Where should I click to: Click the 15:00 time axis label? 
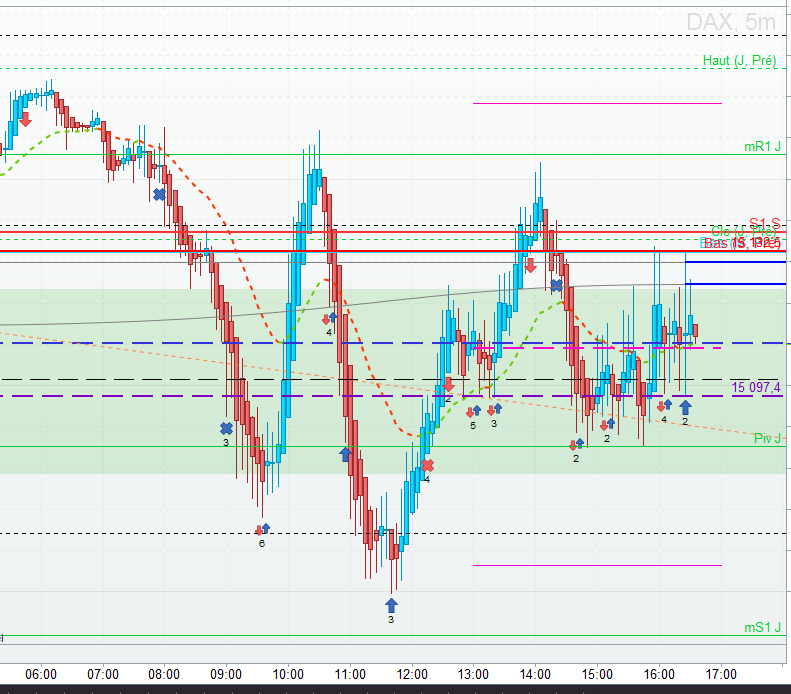pyautogui.click(x=597, y=674)
